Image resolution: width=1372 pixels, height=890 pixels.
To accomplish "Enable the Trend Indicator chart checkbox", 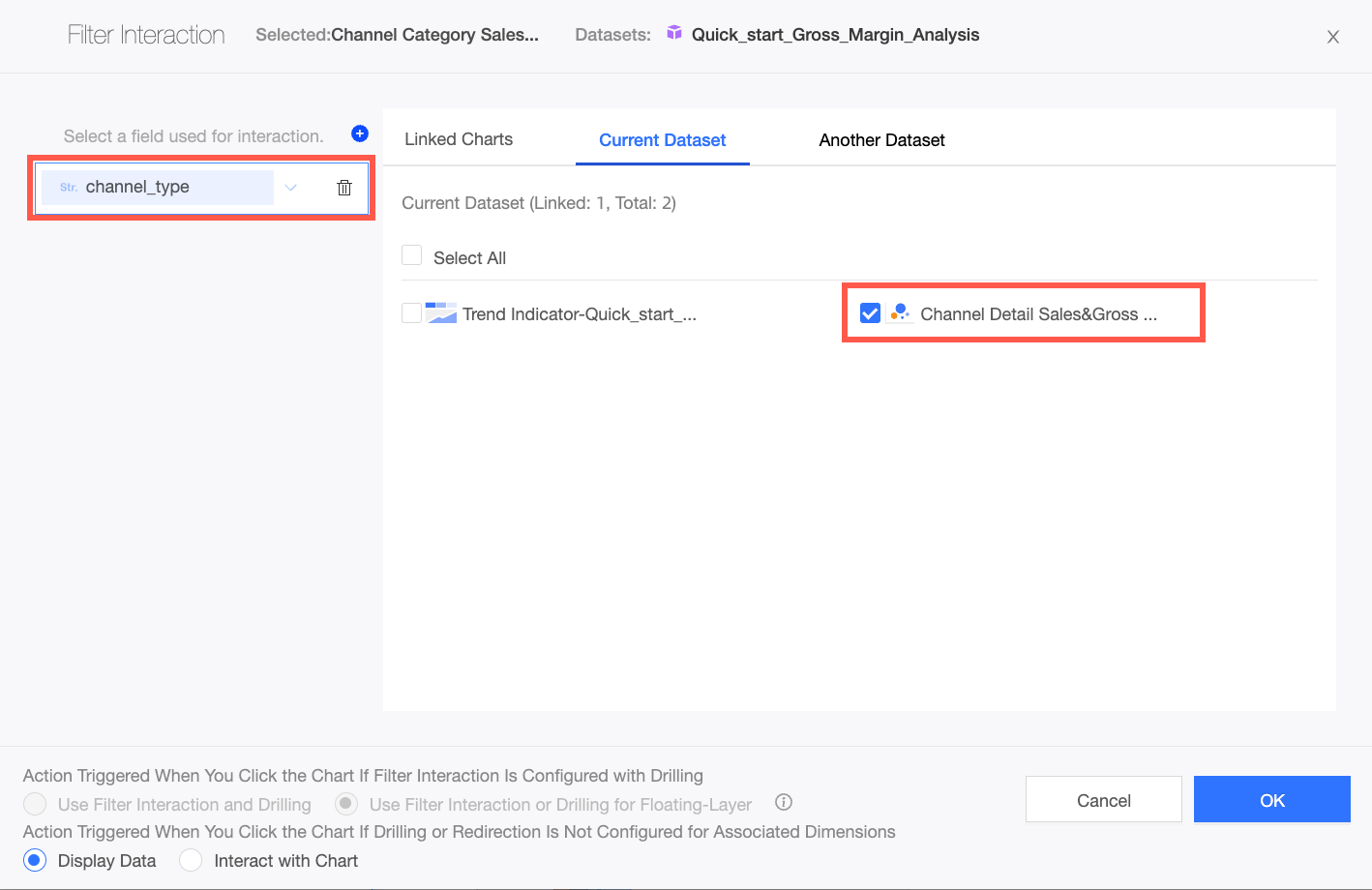I will click(x=412, y=313).
